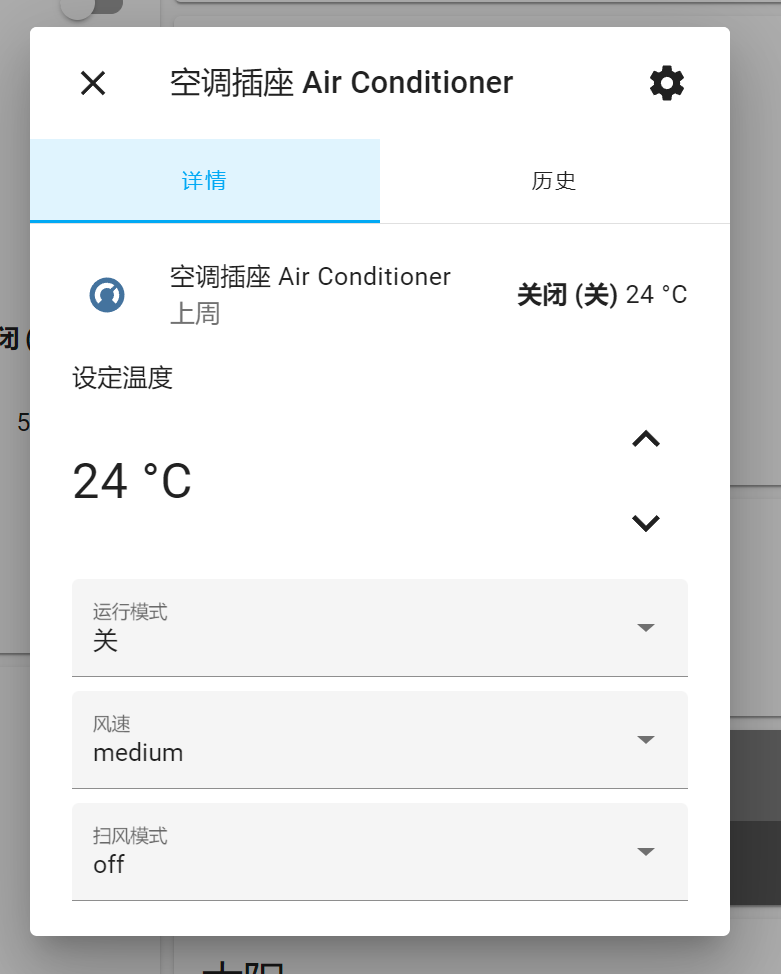Raise the set temperature with the up chevron

point(646,439)
